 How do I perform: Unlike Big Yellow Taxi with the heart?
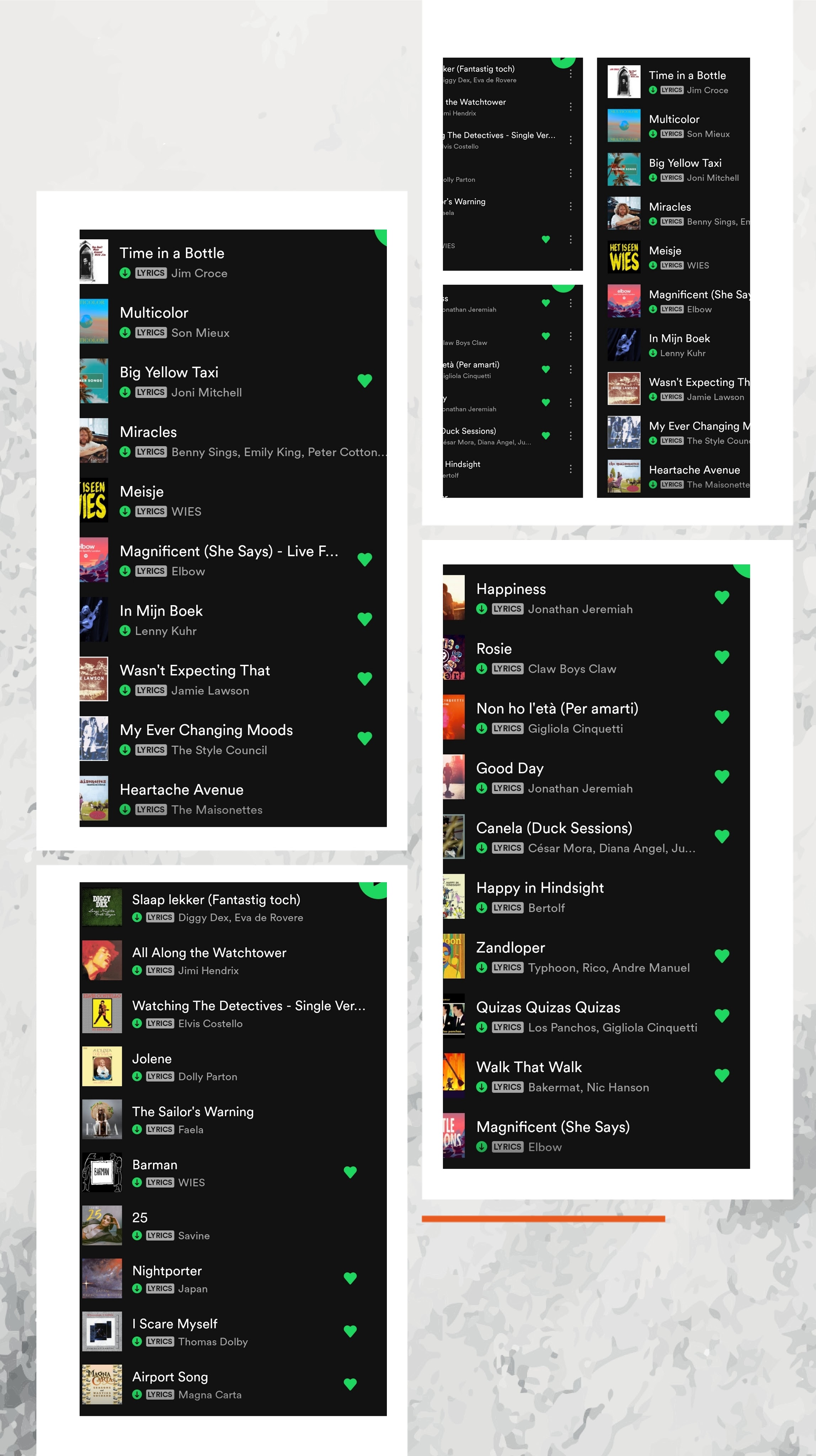click(x=365, y=381)
